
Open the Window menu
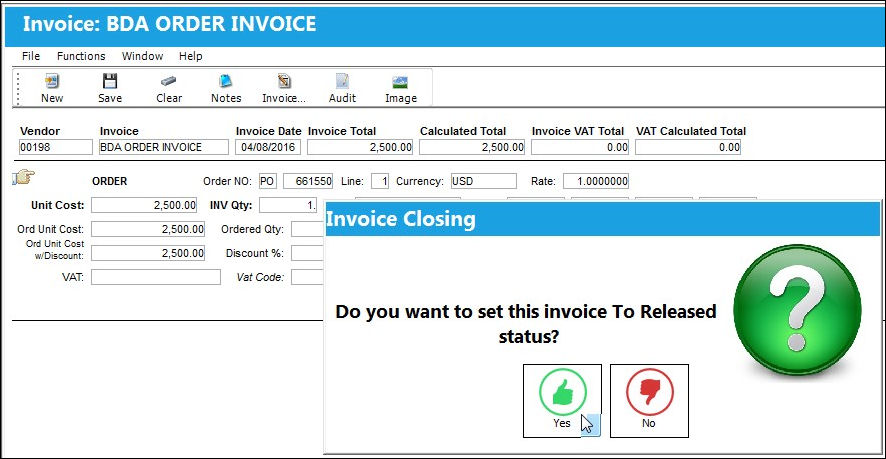pos(142,56)
